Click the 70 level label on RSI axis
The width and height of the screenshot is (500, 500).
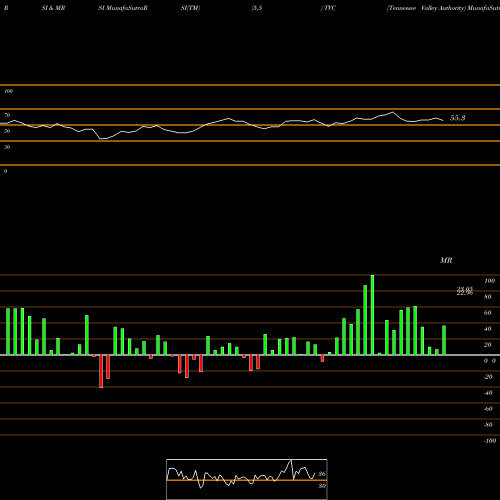pos(7,115)
